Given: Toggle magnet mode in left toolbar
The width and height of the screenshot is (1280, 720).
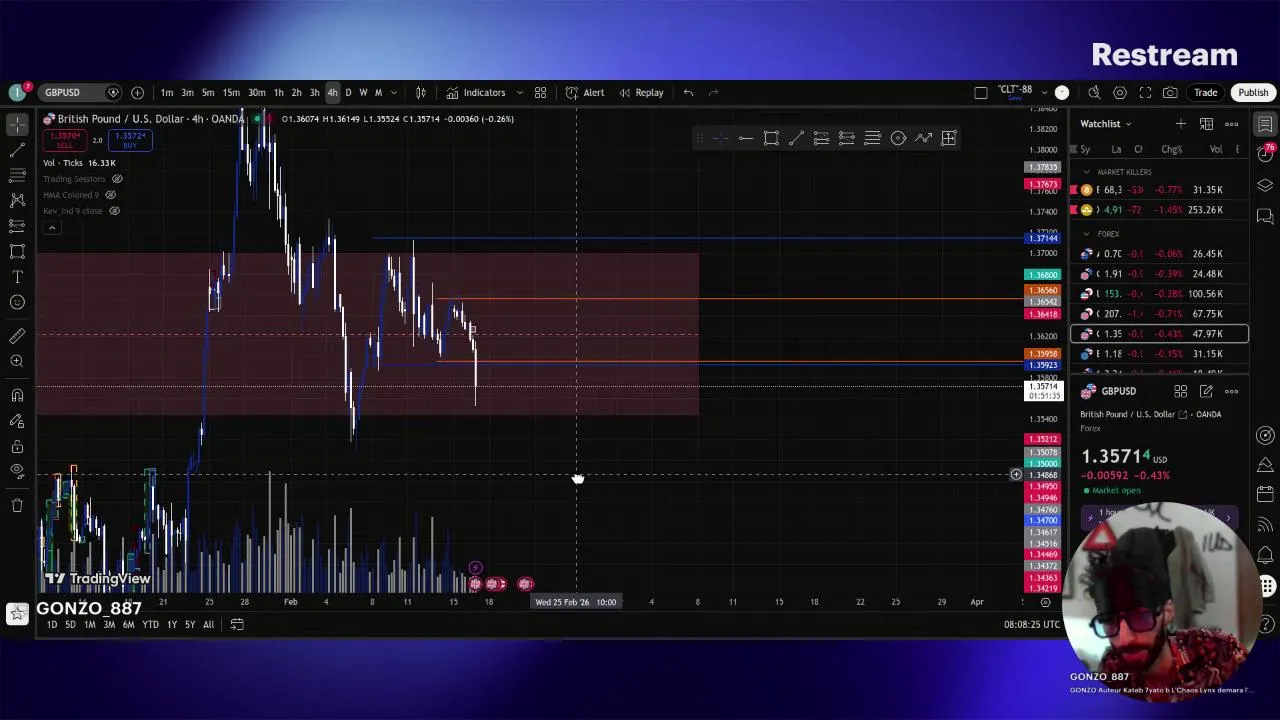Looking at the screenshot, I should (17, 395).
